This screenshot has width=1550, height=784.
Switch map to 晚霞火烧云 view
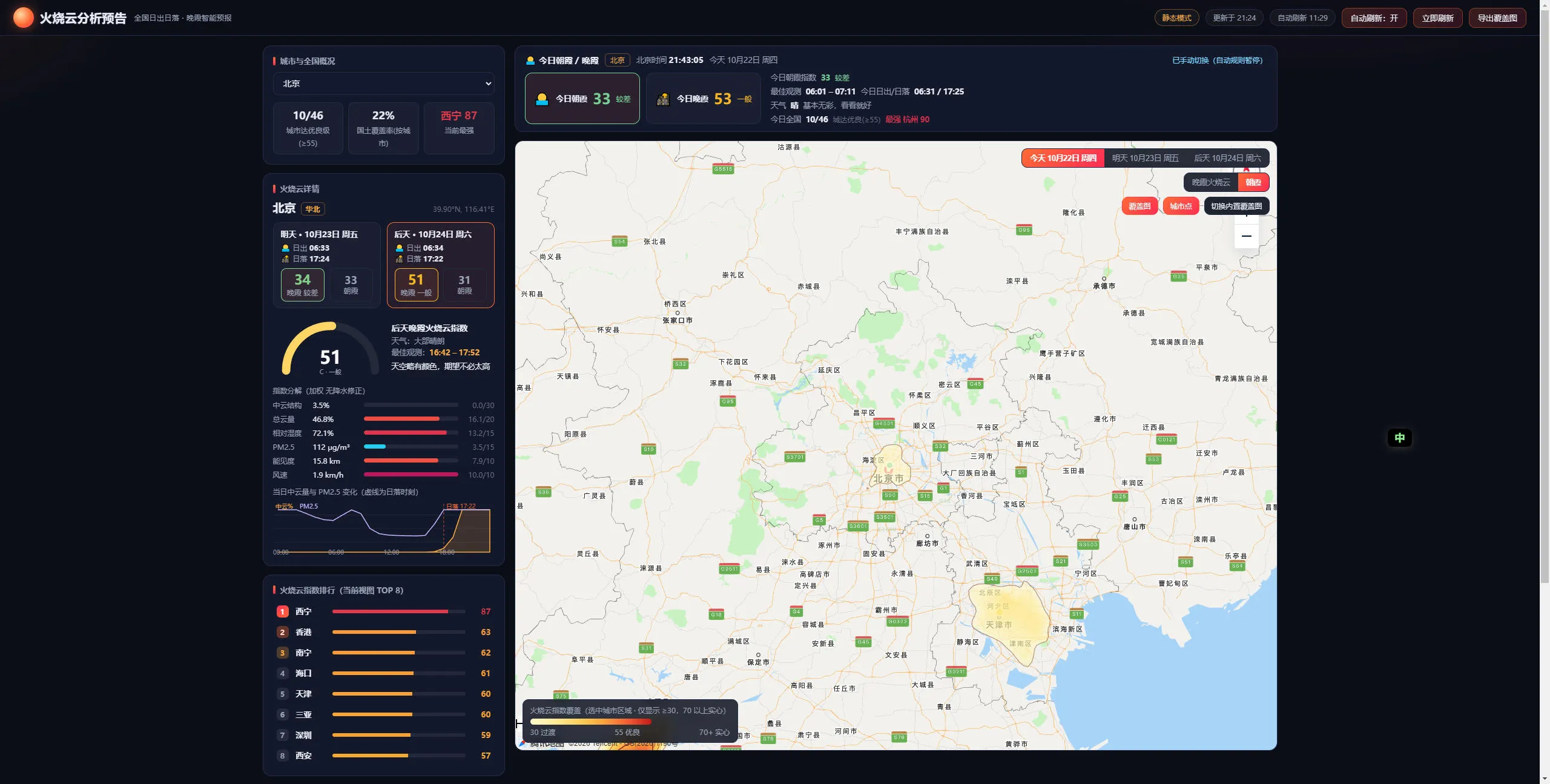tap(1211, 182)
